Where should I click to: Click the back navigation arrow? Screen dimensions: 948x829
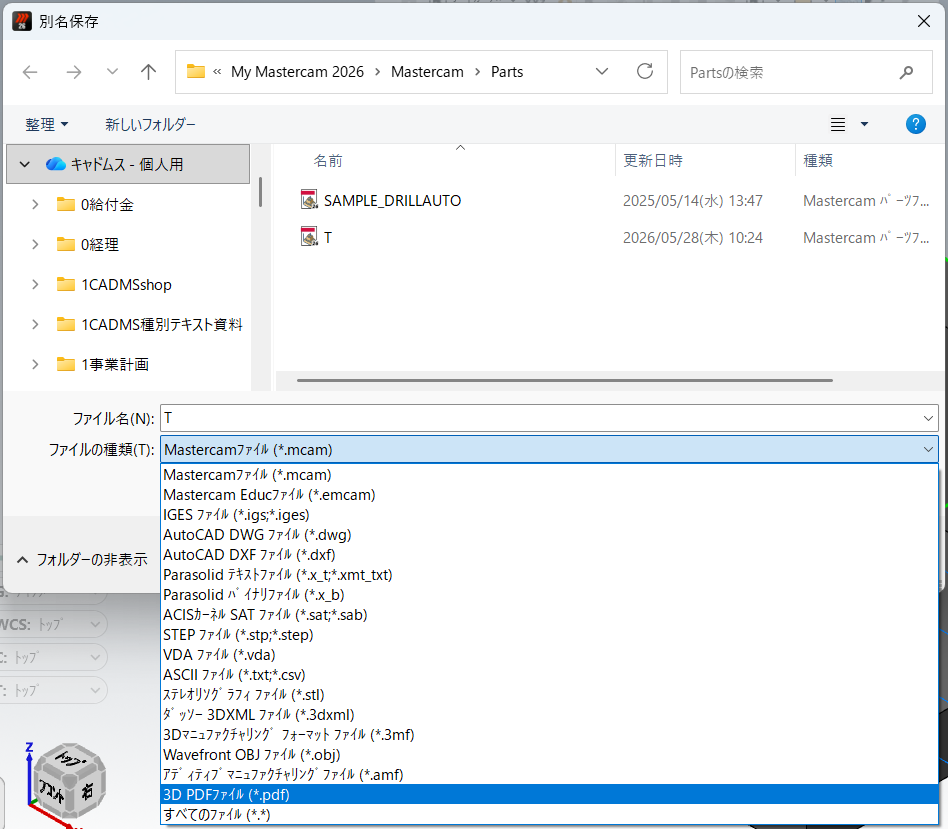(x=30, y=73)
